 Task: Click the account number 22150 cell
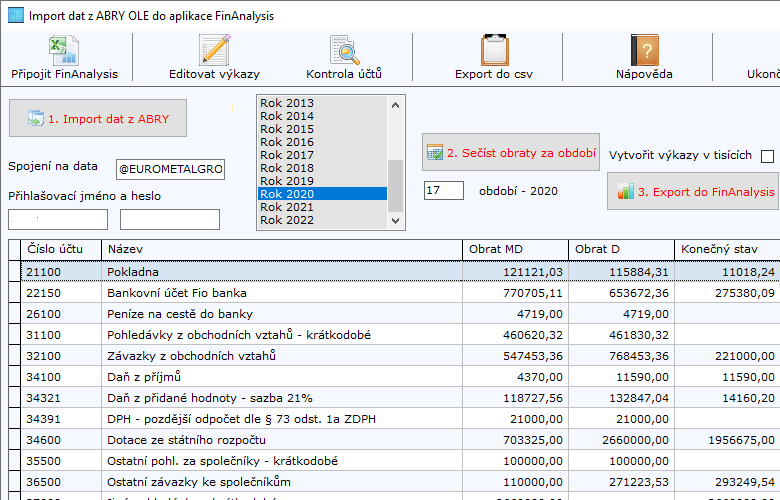(61, 293)
